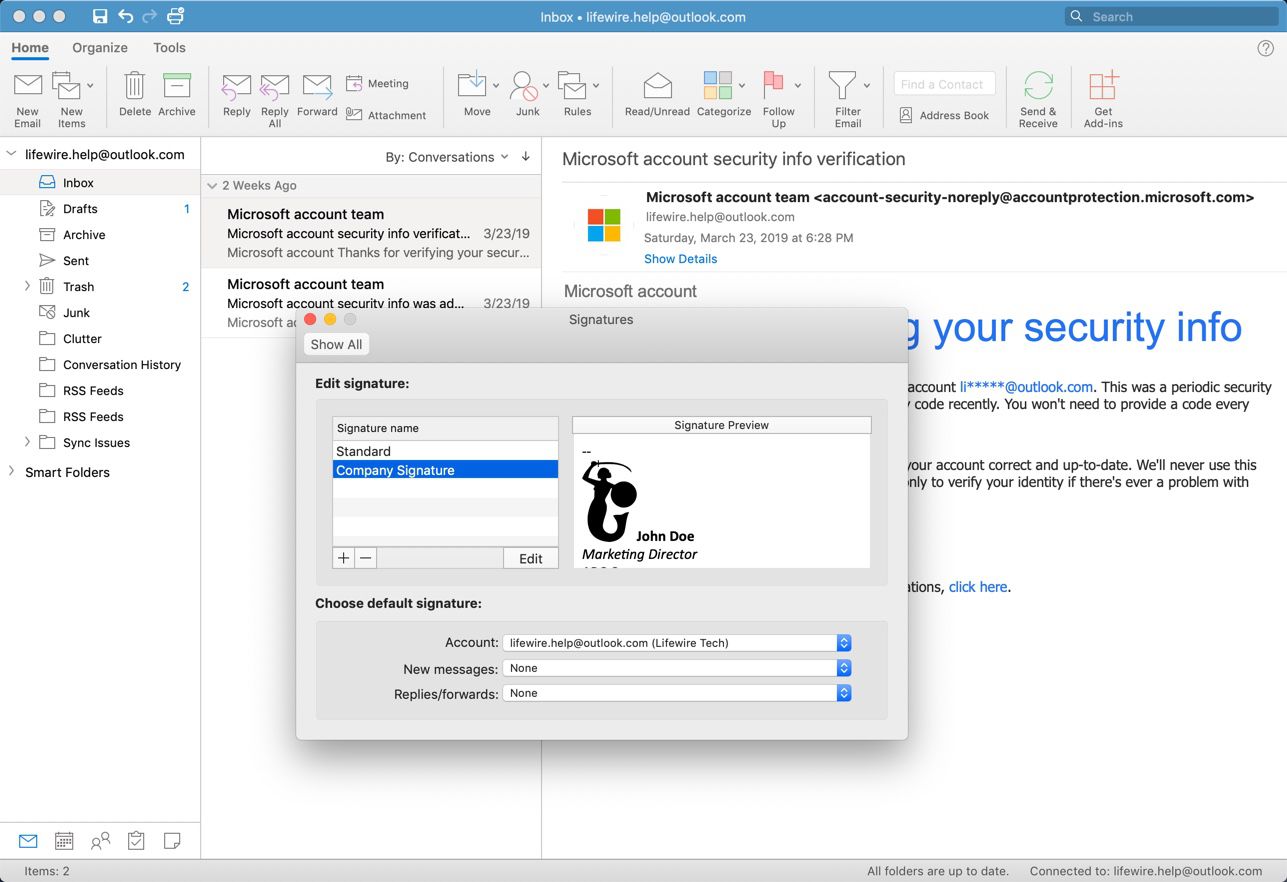Screen dimensions: 1287x882
Task: Click the Search field in title bar
Action: click(x=1170, y=16)
